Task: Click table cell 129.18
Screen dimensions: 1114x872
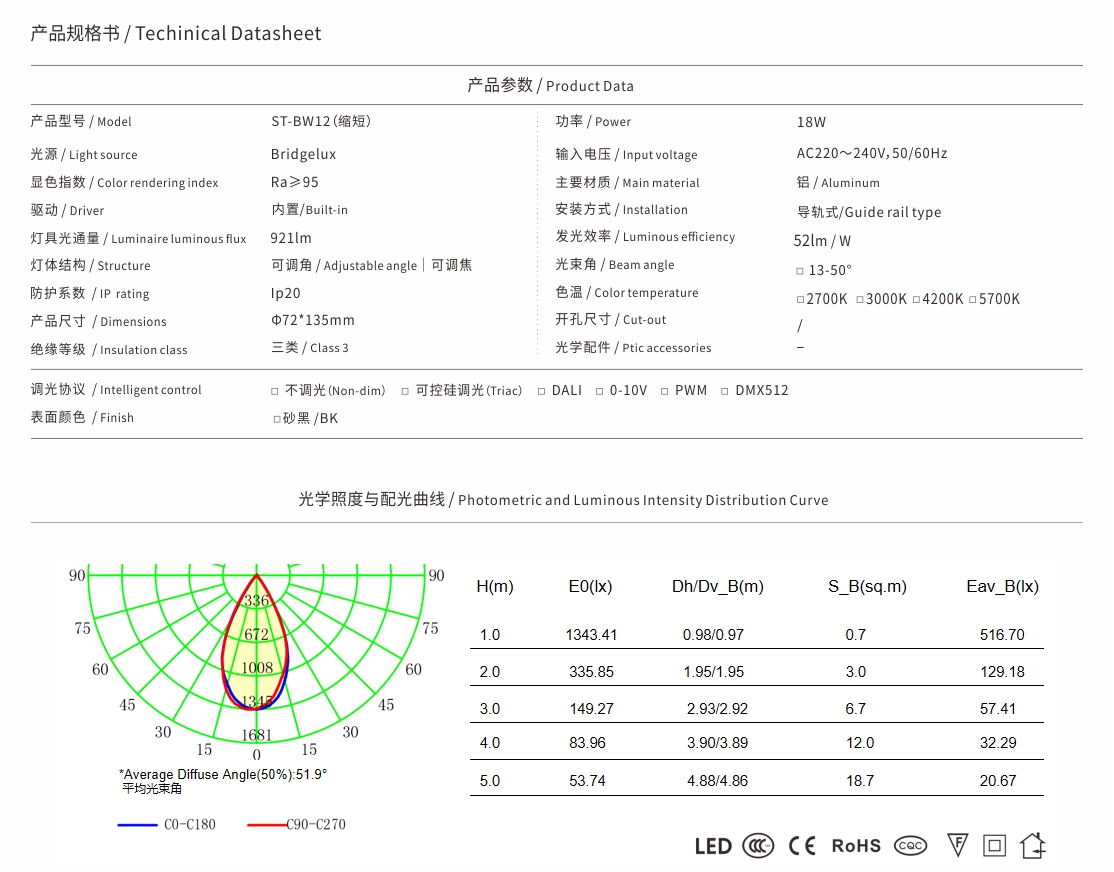Action: pos(1002,672)
